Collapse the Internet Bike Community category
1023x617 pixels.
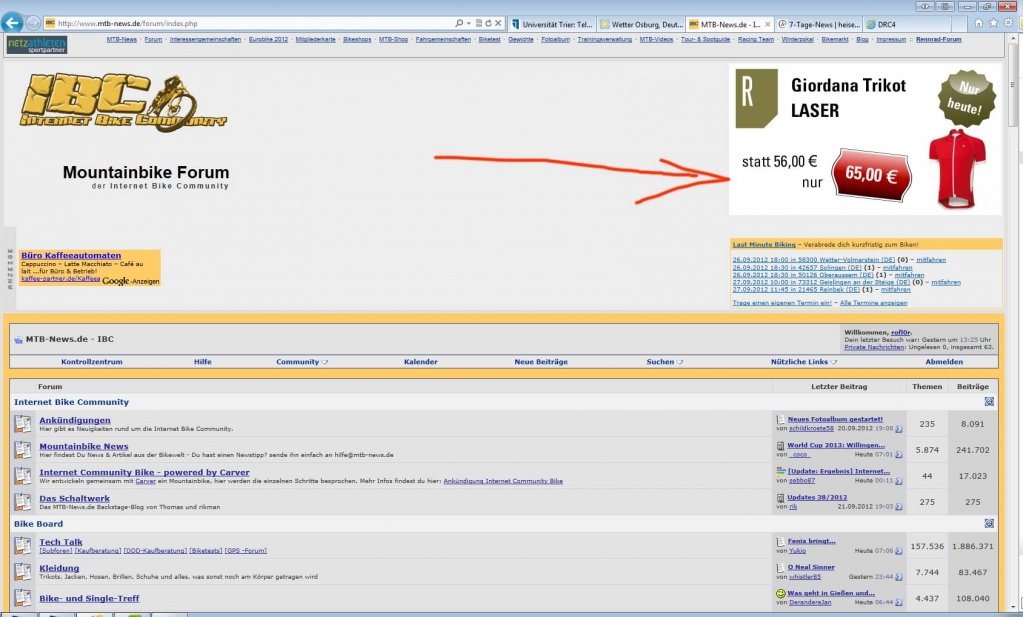[x=989, y=402]
